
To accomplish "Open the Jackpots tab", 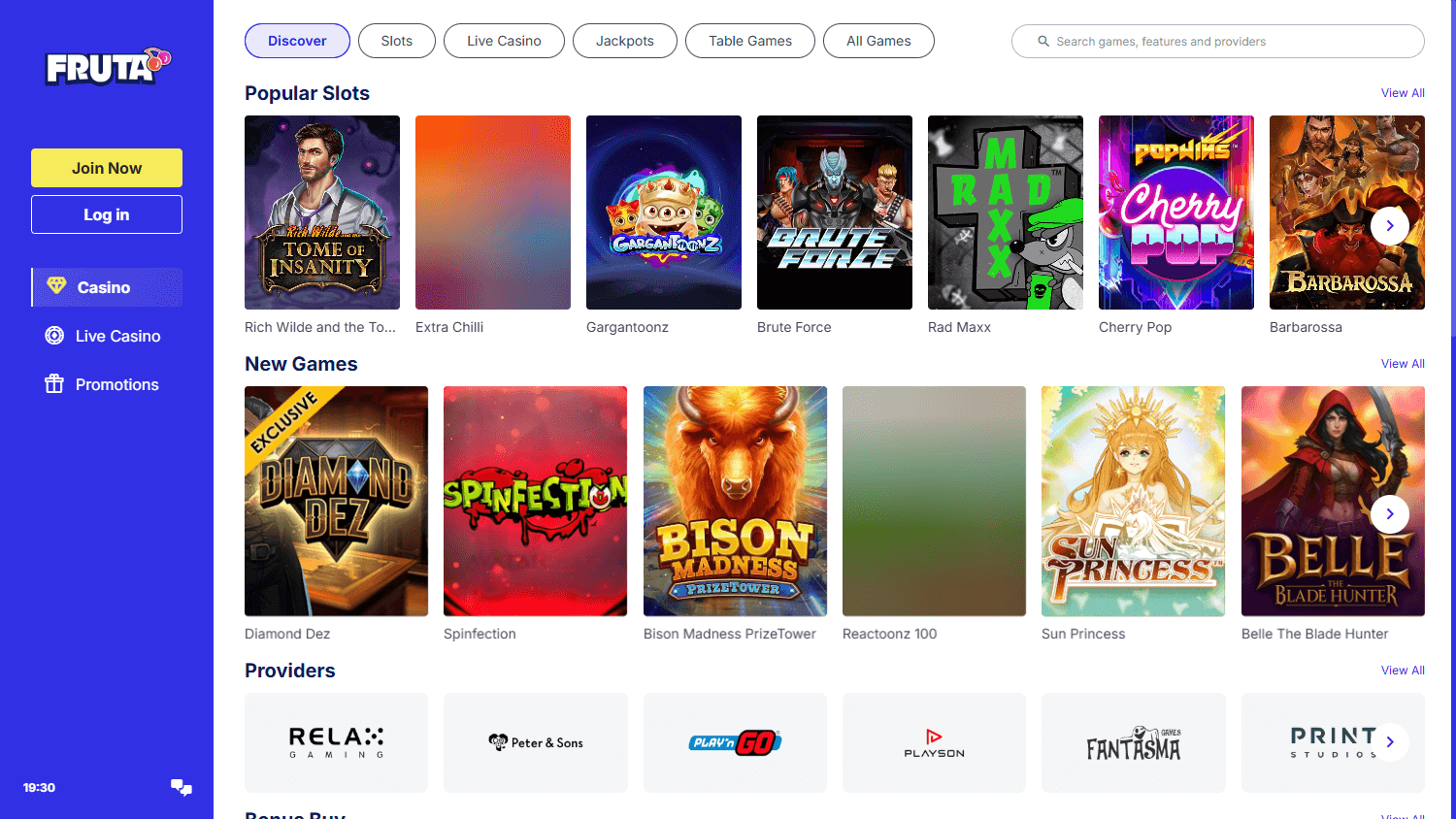I will coord(624,41).
